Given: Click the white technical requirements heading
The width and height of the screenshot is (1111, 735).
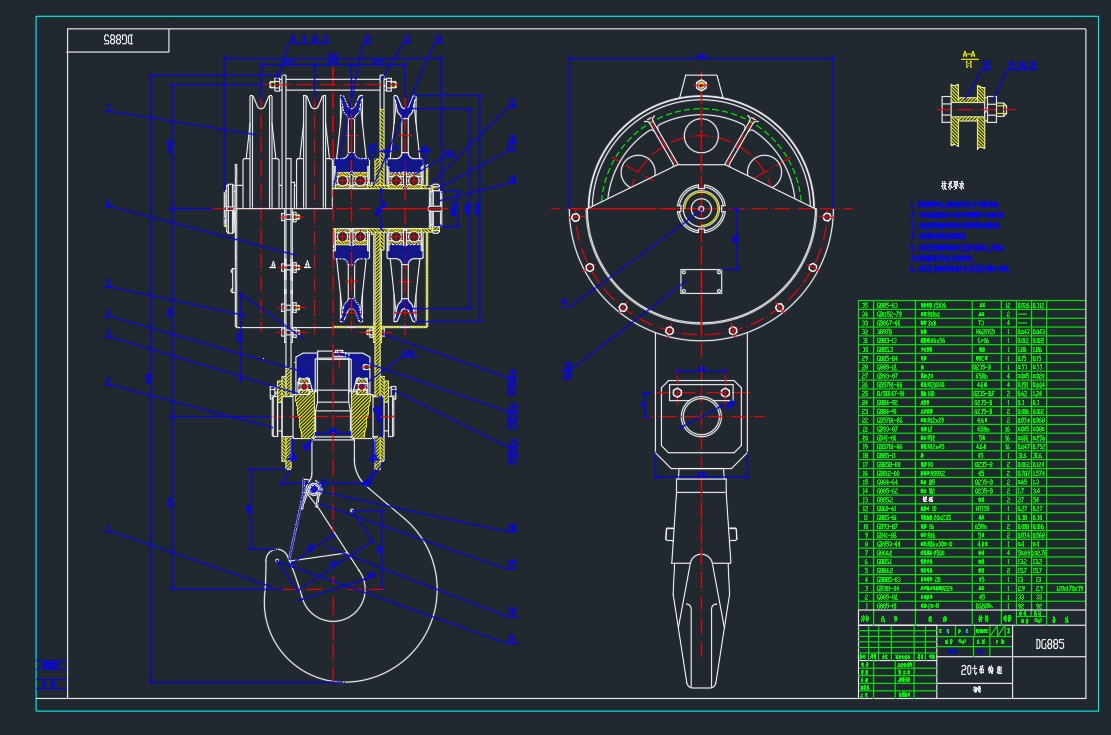Looking at the screenshot, I should (952, 186).
